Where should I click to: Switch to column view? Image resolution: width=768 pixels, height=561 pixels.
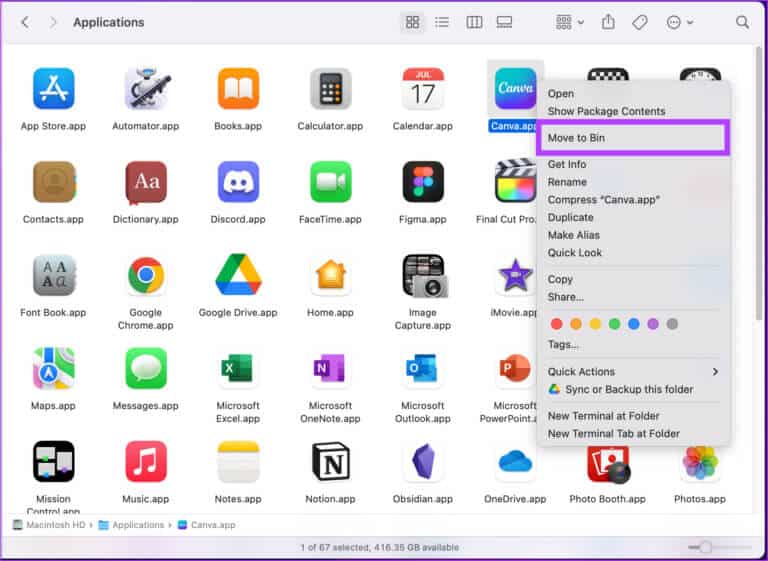(x=474, y=22)
